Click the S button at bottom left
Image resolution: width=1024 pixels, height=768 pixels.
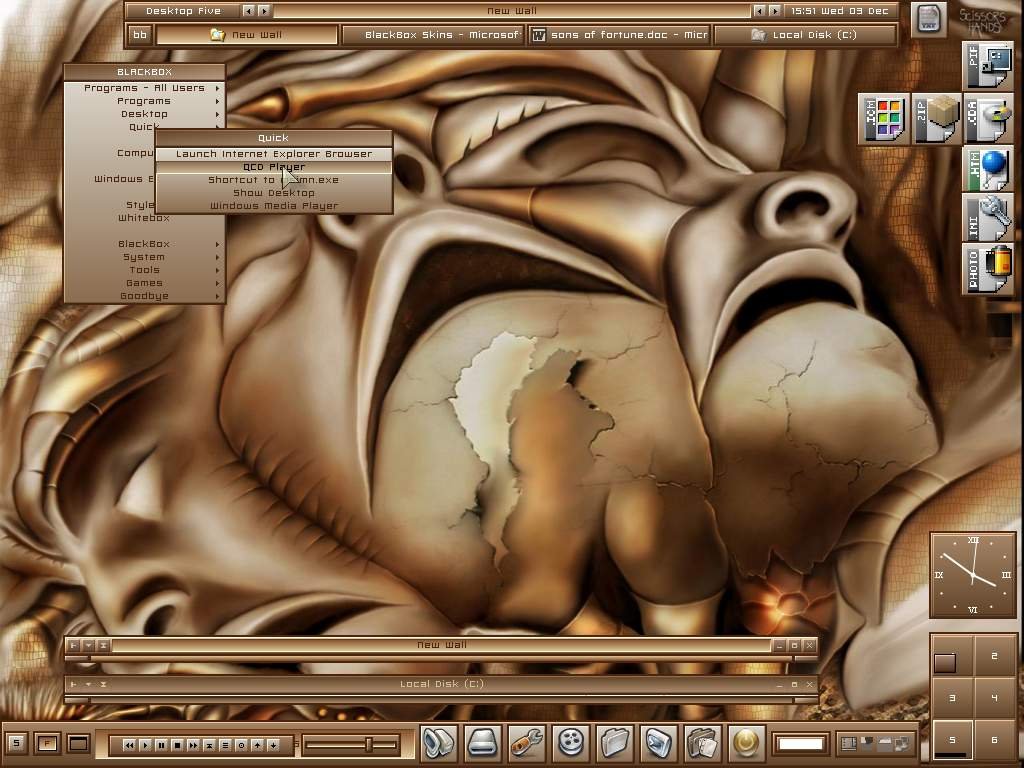(16, 743)
